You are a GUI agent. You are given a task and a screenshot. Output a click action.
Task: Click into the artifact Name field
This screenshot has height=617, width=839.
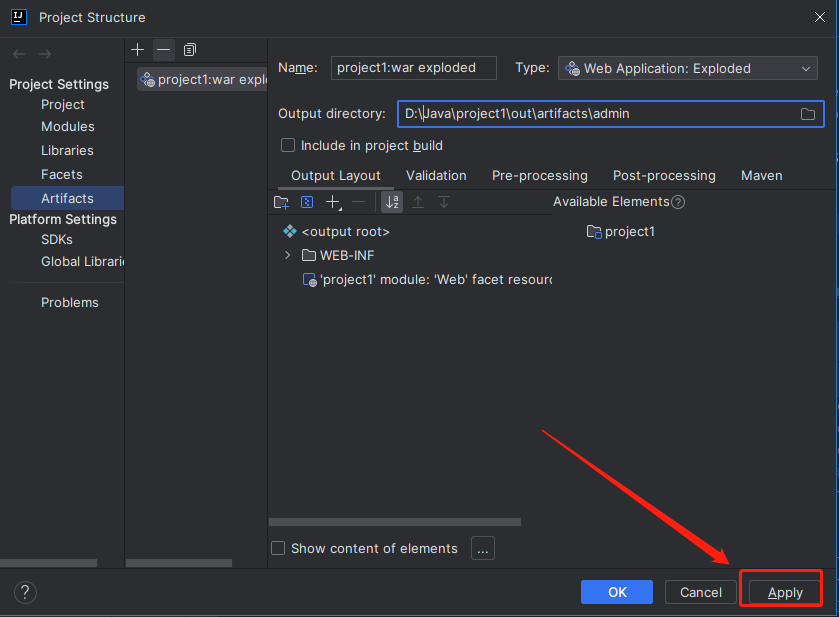(x=414, y=68)
